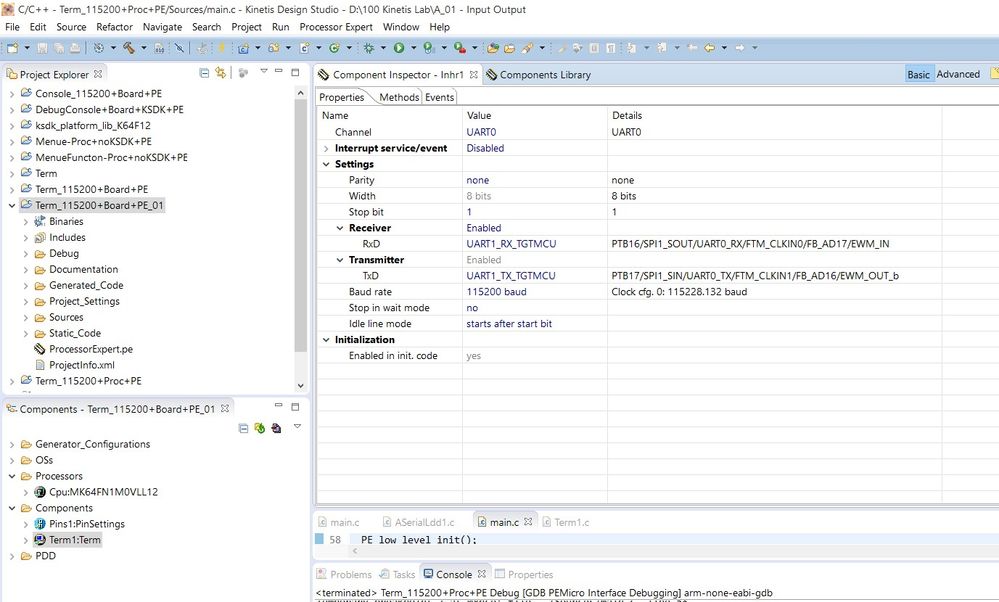Click the binary file icon in toolbar
The height and width of the screenshot is (602, 999).
[159, 48]
